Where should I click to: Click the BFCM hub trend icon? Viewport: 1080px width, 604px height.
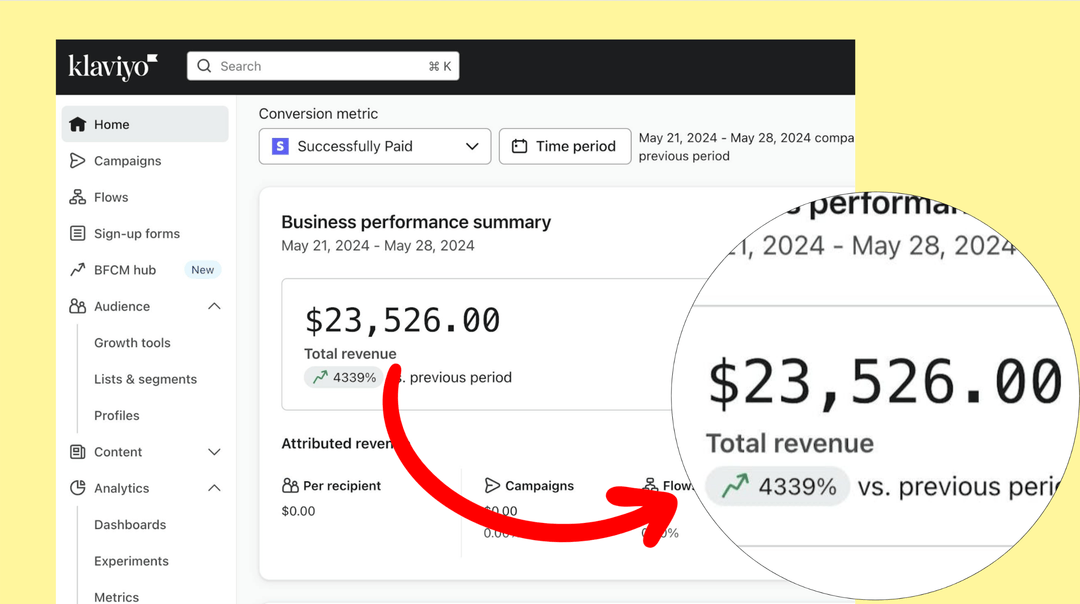pos(77,270)
